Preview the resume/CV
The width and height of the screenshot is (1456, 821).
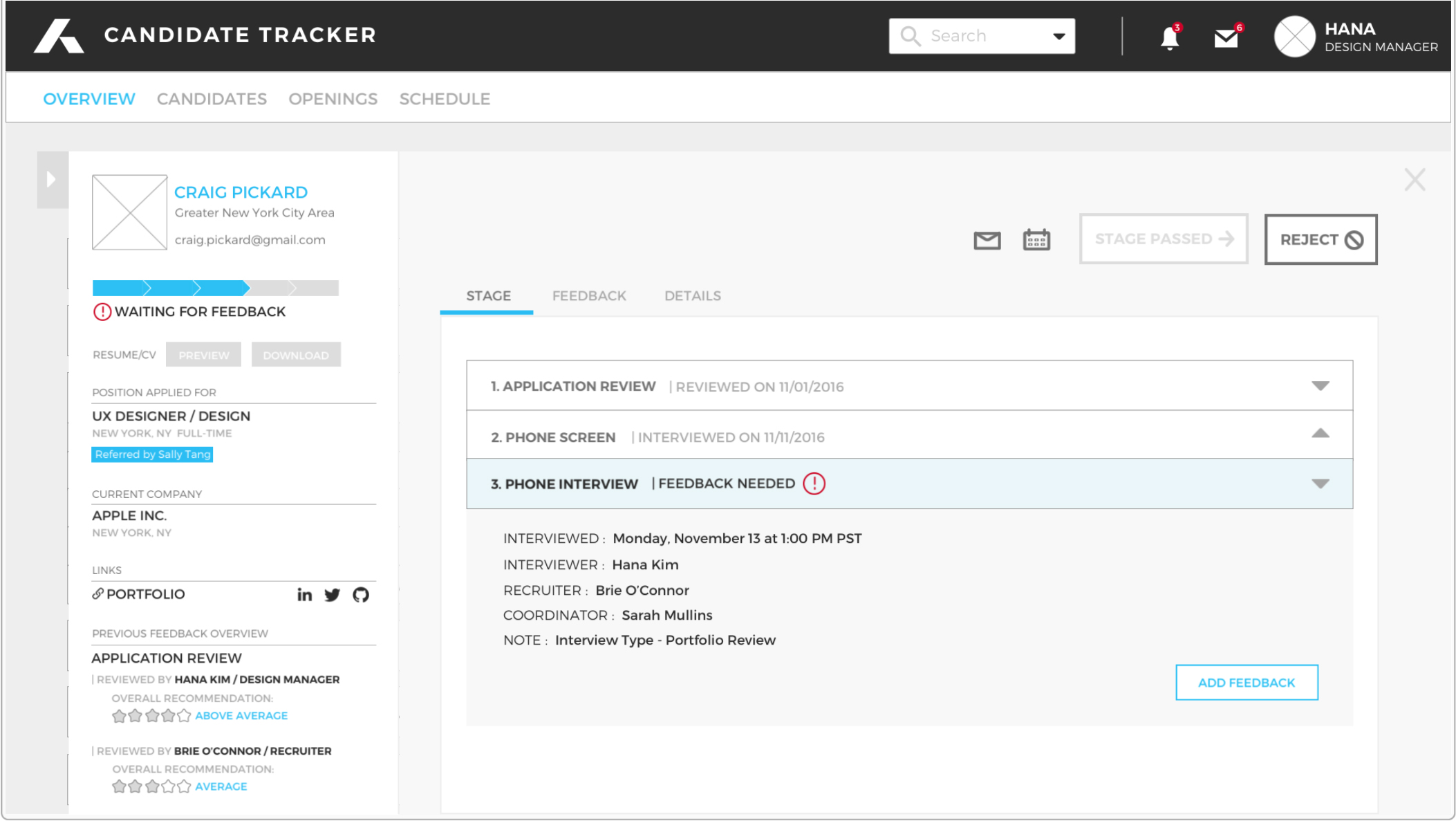(203, 355)
